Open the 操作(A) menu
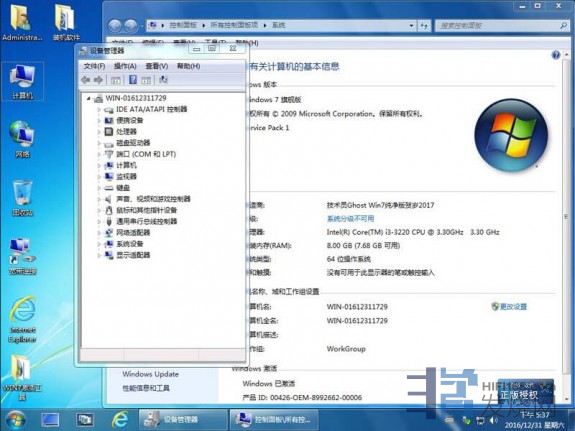575x431 pixels. [125, 66]
